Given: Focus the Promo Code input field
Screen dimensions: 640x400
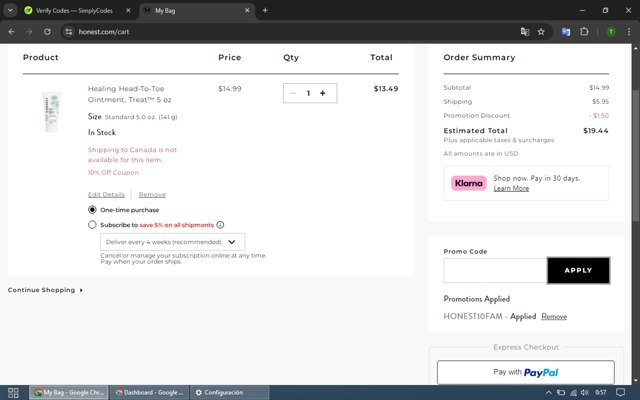Looking at the screenshot, I should [495, 270].
